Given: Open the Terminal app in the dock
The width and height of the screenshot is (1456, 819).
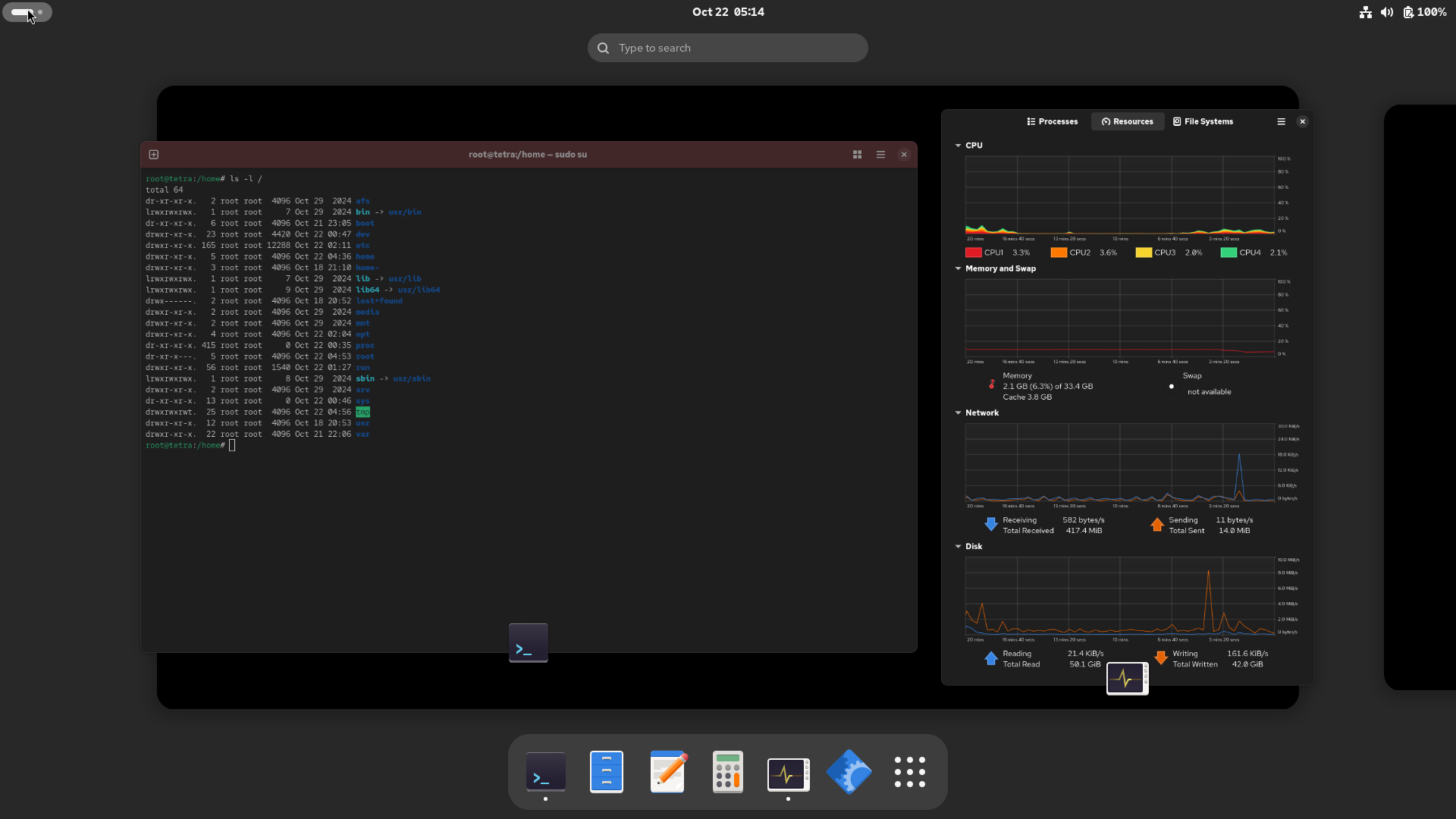Looking at the screenshot, I should pyautogui.click(x=545, y=772).
